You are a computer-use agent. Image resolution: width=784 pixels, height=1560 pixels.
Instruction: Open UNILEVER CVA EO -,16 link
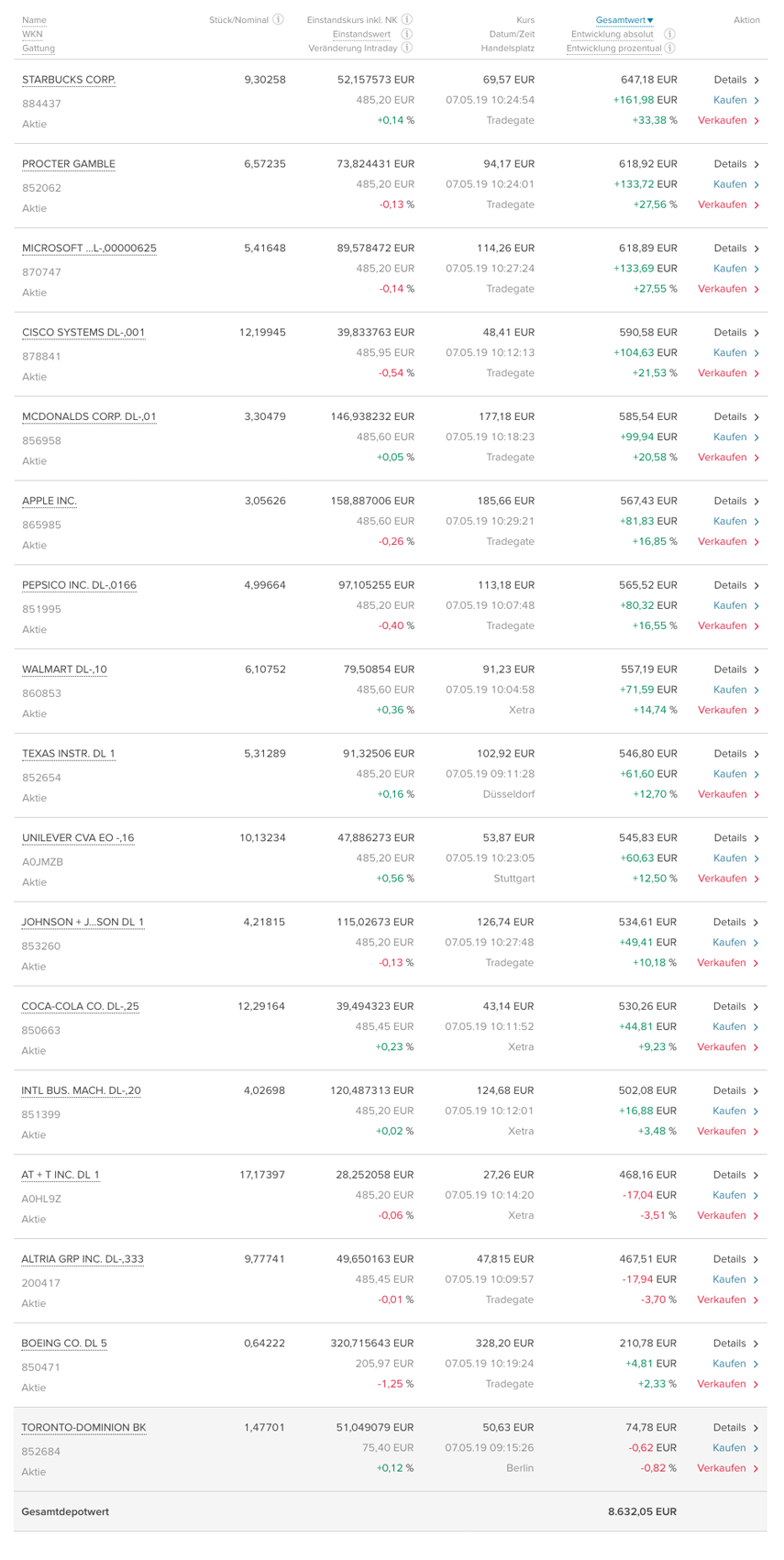(78, 838)
